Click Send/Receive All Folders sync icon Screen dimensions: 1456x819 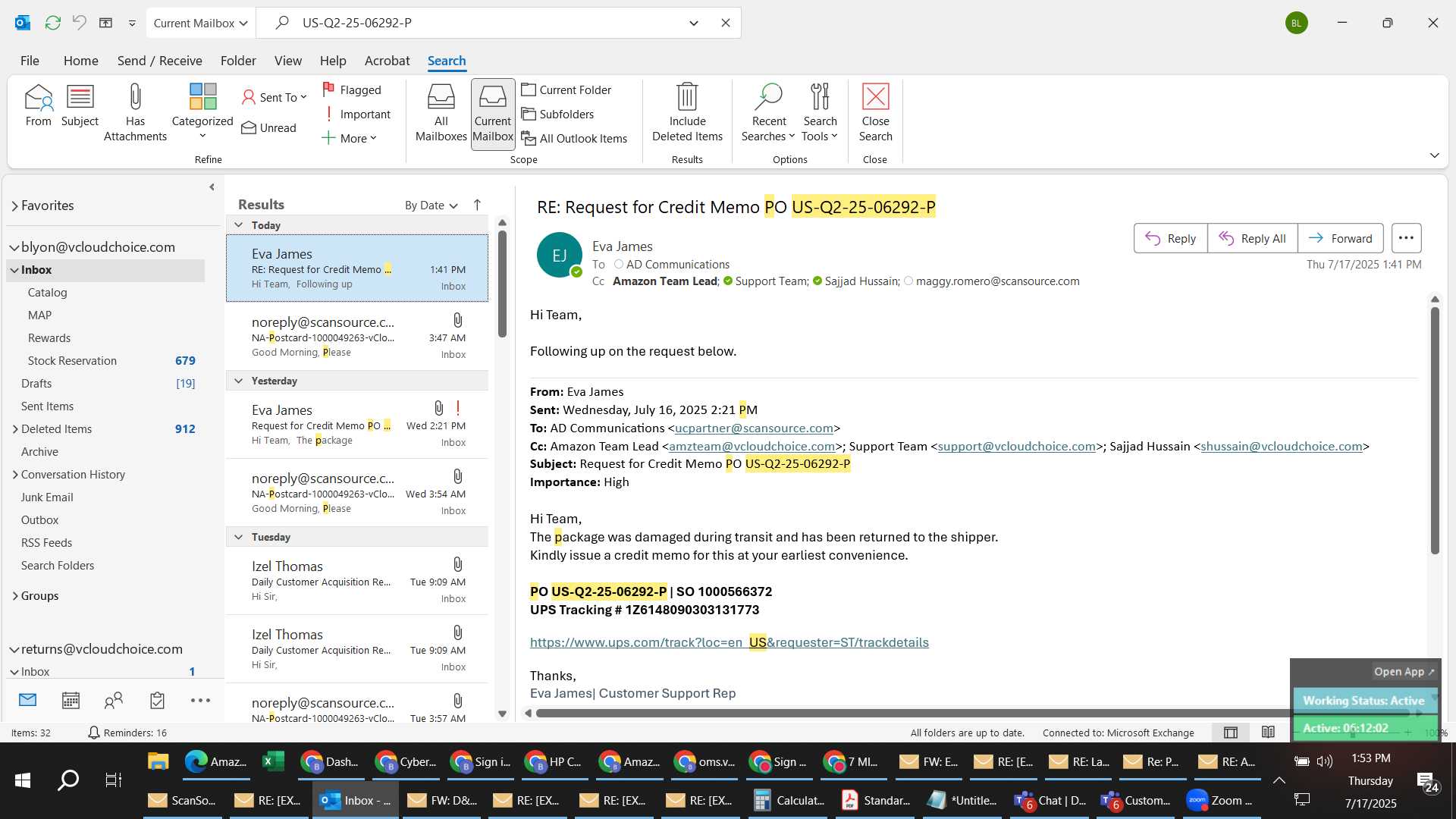coord(52,23)
